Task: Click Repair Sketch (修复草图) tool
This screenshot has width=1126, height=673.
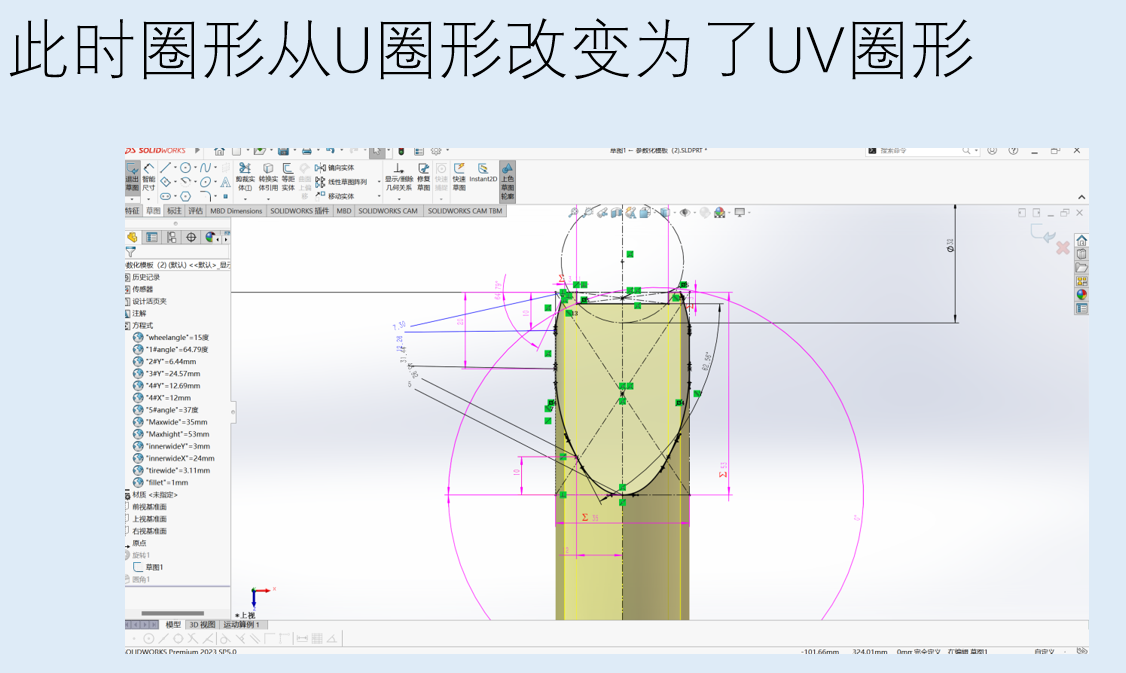Action: [424, 177]
